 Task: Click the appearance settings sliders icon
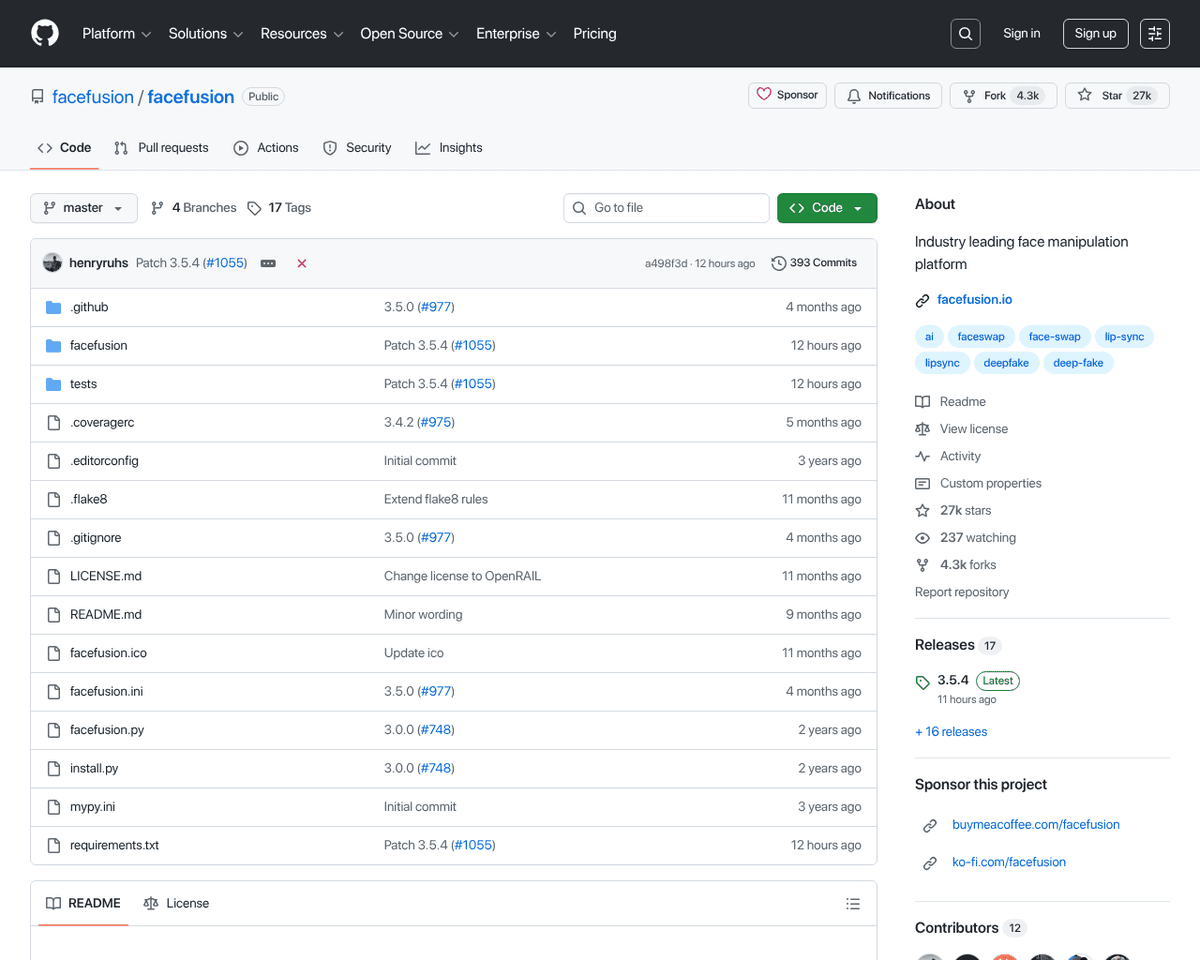(x=1155, y=34)
